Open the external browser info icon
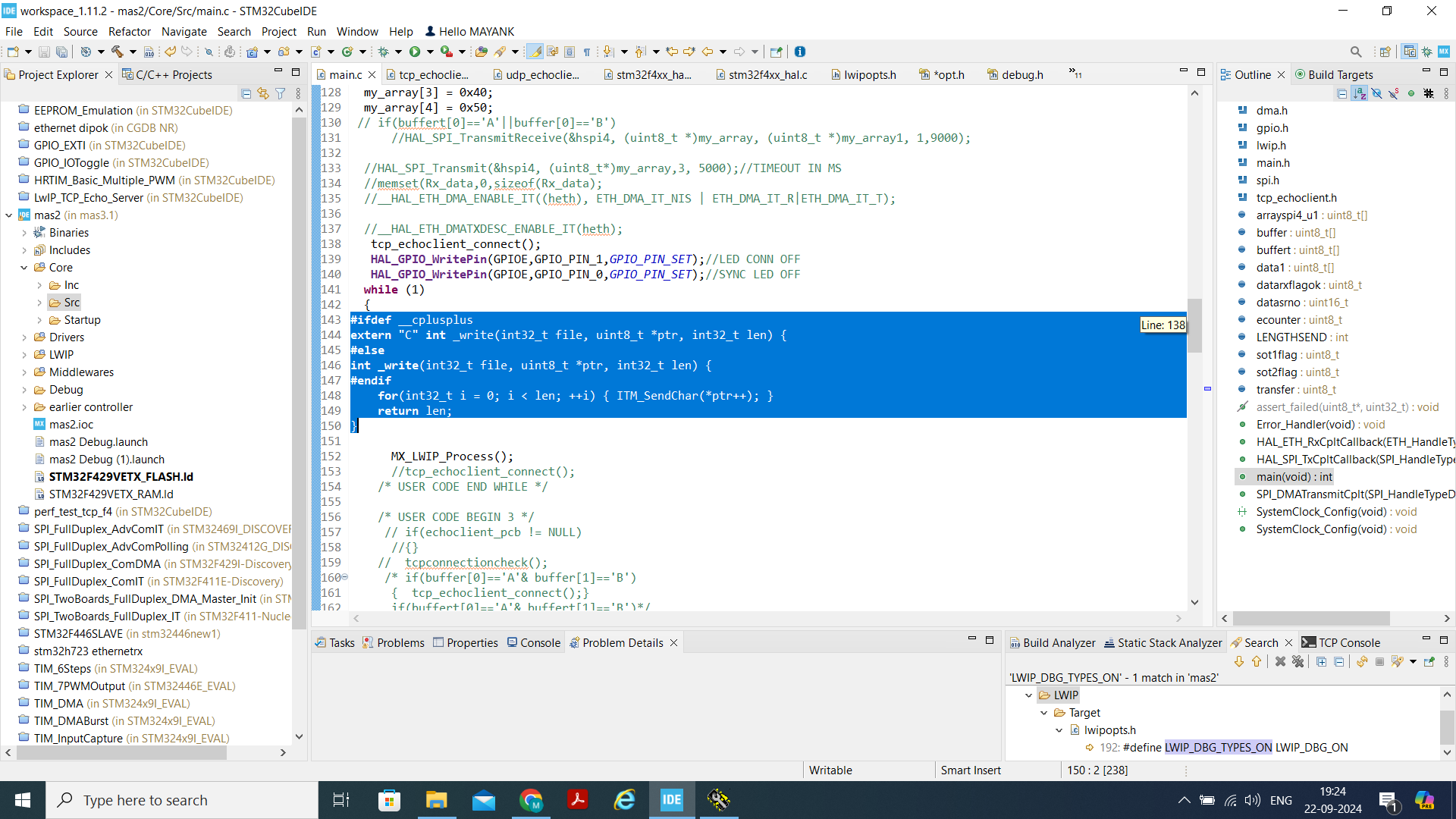This screenshot has width=1456, height=819. [x=801, y=52]
